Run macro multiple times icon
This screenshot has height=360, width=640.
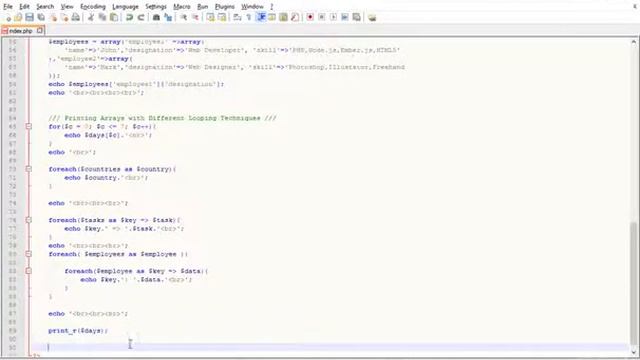345,17
